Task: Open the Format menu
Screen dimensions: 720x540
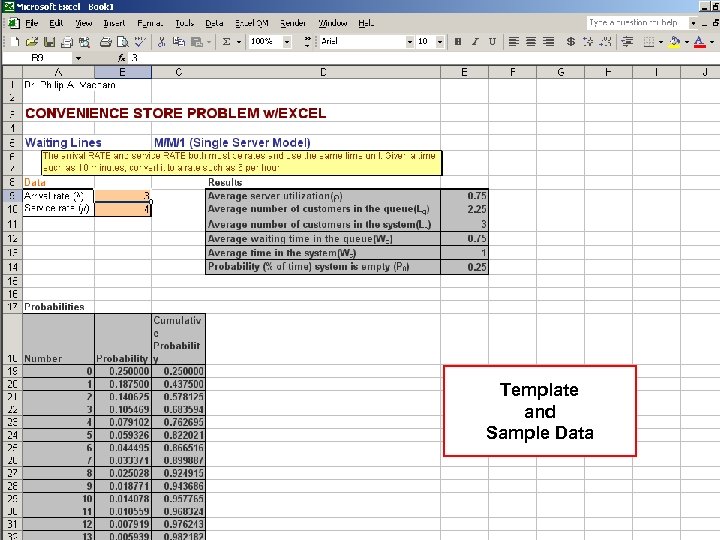Action: (x=150, y=23)
